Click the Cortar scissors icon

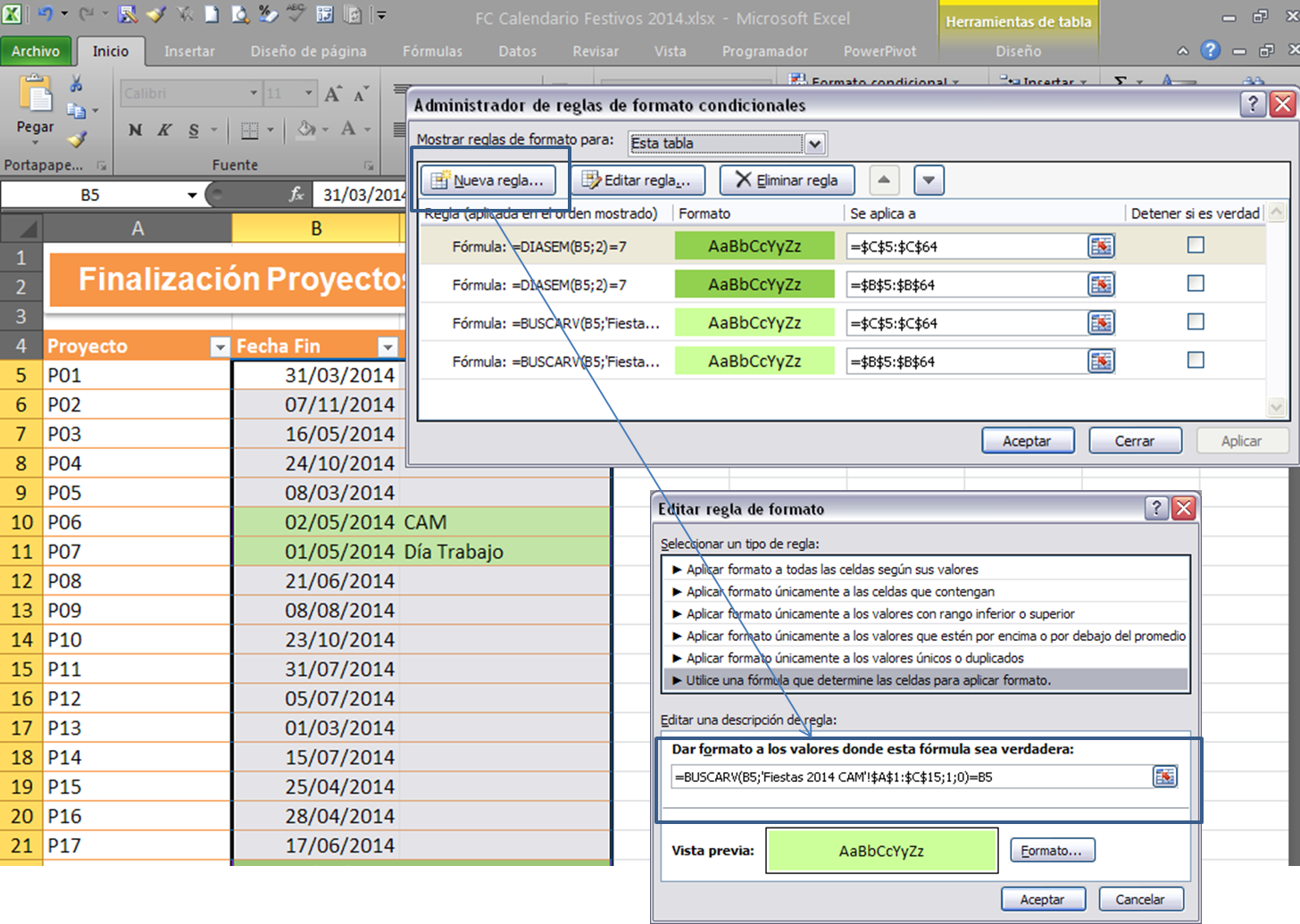click(x=77, y=85)
